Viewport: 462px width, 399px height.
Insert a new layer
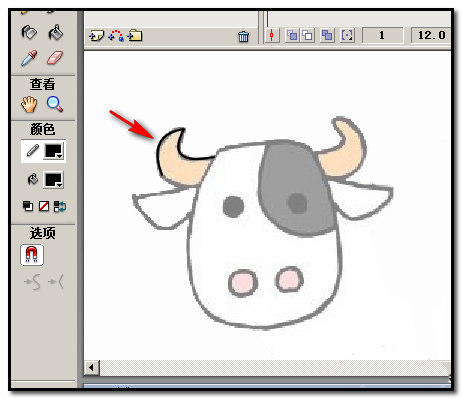96,36
